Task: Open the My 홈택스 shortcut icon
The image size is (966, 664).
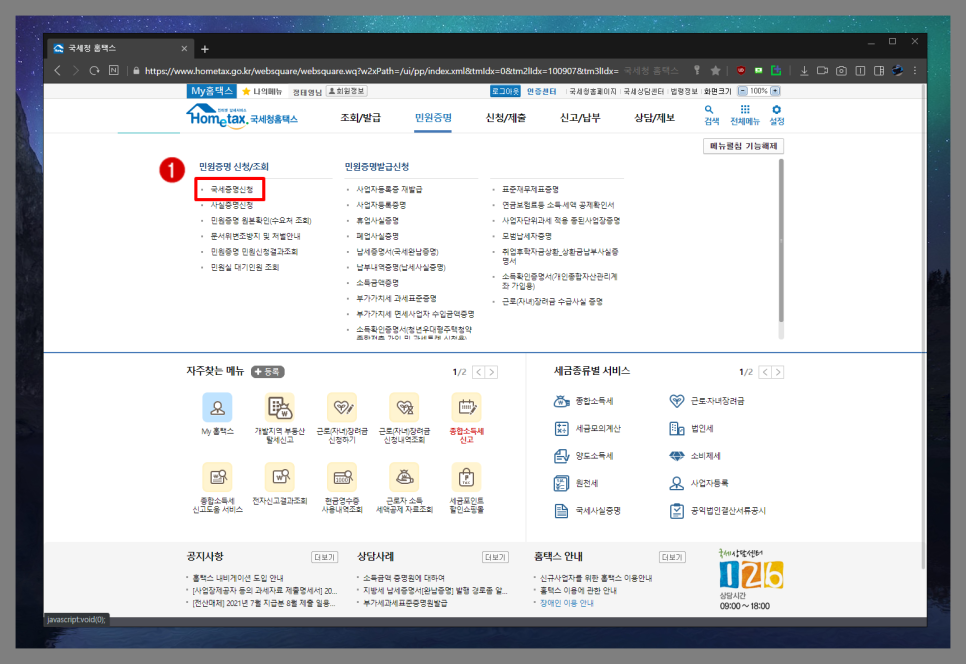Action: (217, 407)
